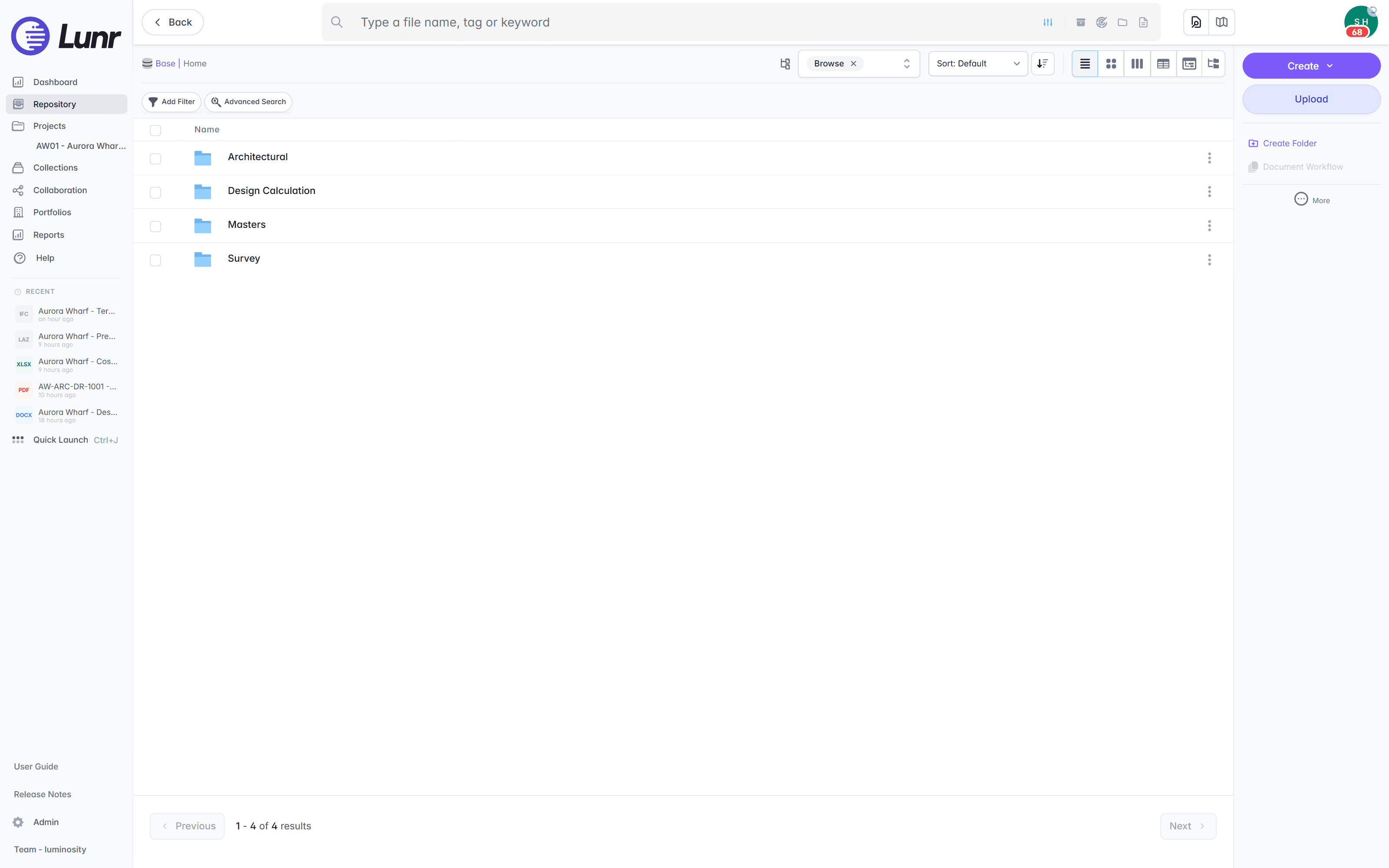Screen dimensions: 1389x868
Task: Open Projects in sidebar
Action: [66, 126]
